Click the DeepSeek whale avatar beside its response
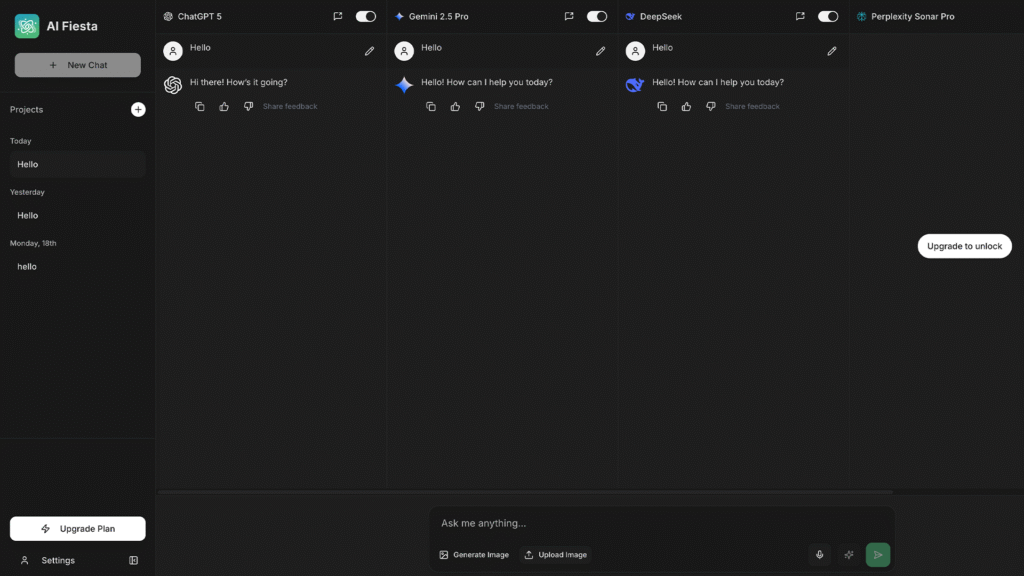The height and width of the screenshot is (576, 1024). click(x=635, y=85)
